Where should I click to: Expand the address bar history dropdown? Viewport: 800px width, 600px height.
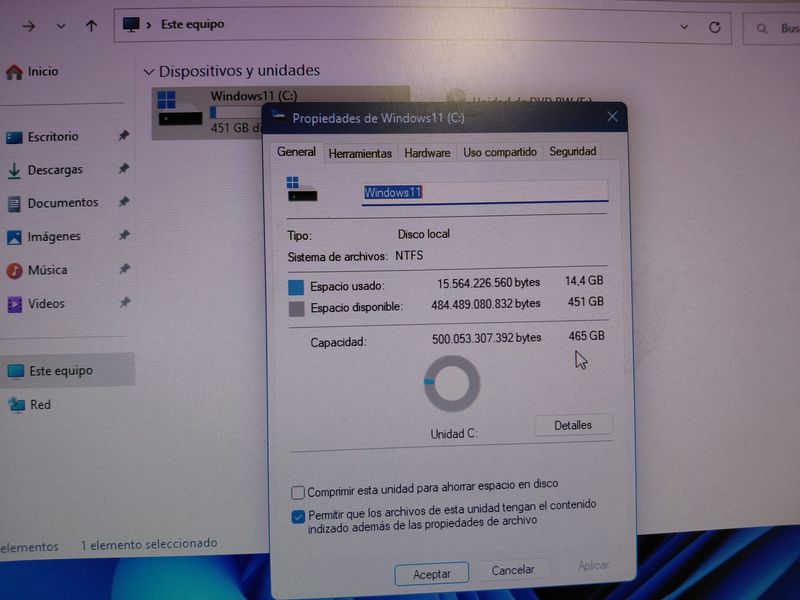click(x=684, y=27)
